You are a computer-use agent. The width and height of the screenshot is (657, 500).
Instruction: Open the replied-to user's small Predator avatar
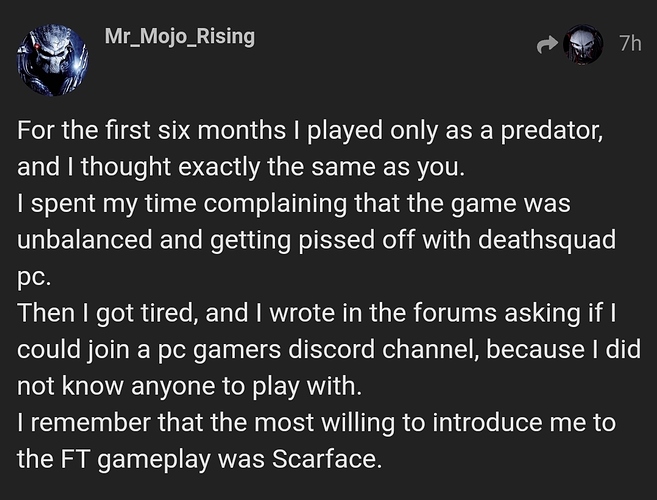point(582,44)
